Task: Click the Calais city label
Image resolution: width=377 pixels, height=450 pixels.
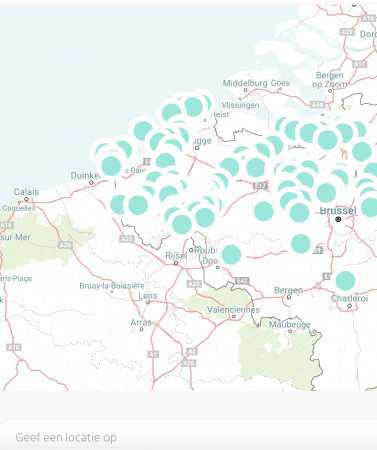Action: (x=26, y=192)
